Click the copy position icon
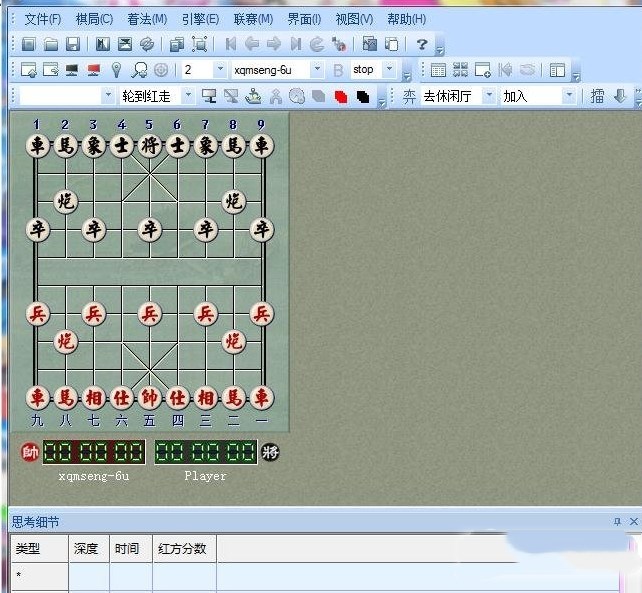The height and width of the screenshot is (593, 642). (177, 44)
